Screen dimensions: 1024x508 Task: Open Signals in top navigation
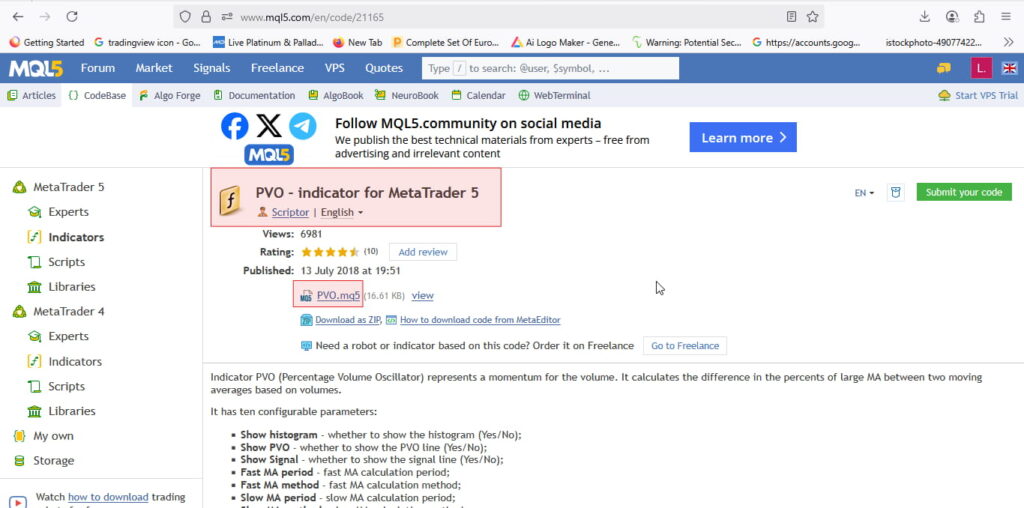coord(212,68)
